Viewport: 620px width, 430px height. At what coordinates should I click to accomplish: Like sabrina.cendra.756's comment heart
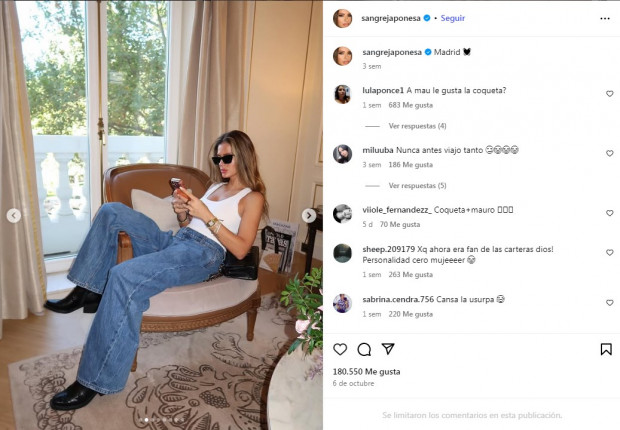pos(609,303)
